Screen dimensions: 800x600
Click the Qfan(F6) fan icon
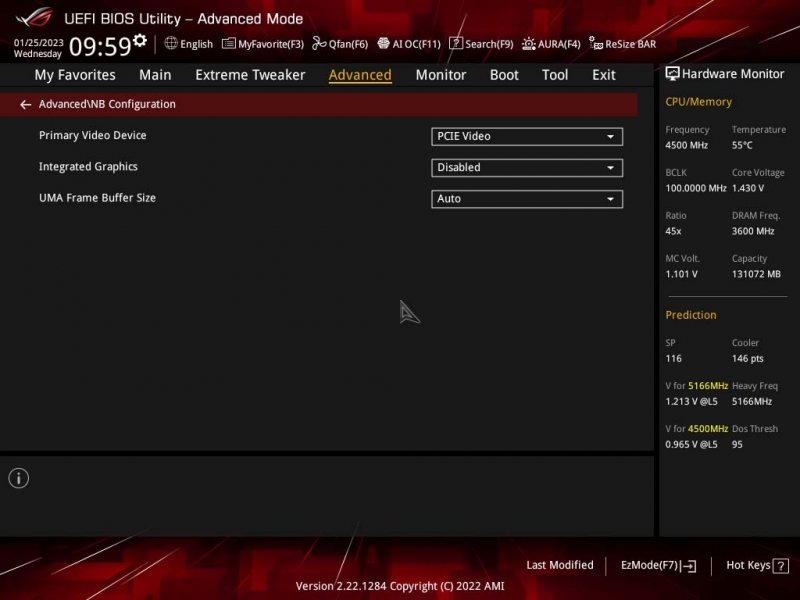pyautogui.click(x=319, y=43)
